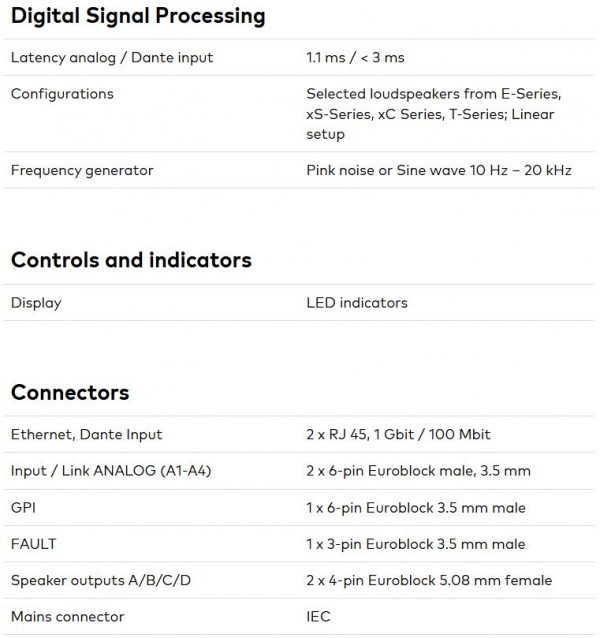600x638 pixels.
Task: Select the GPI row label
Action: 23,508
